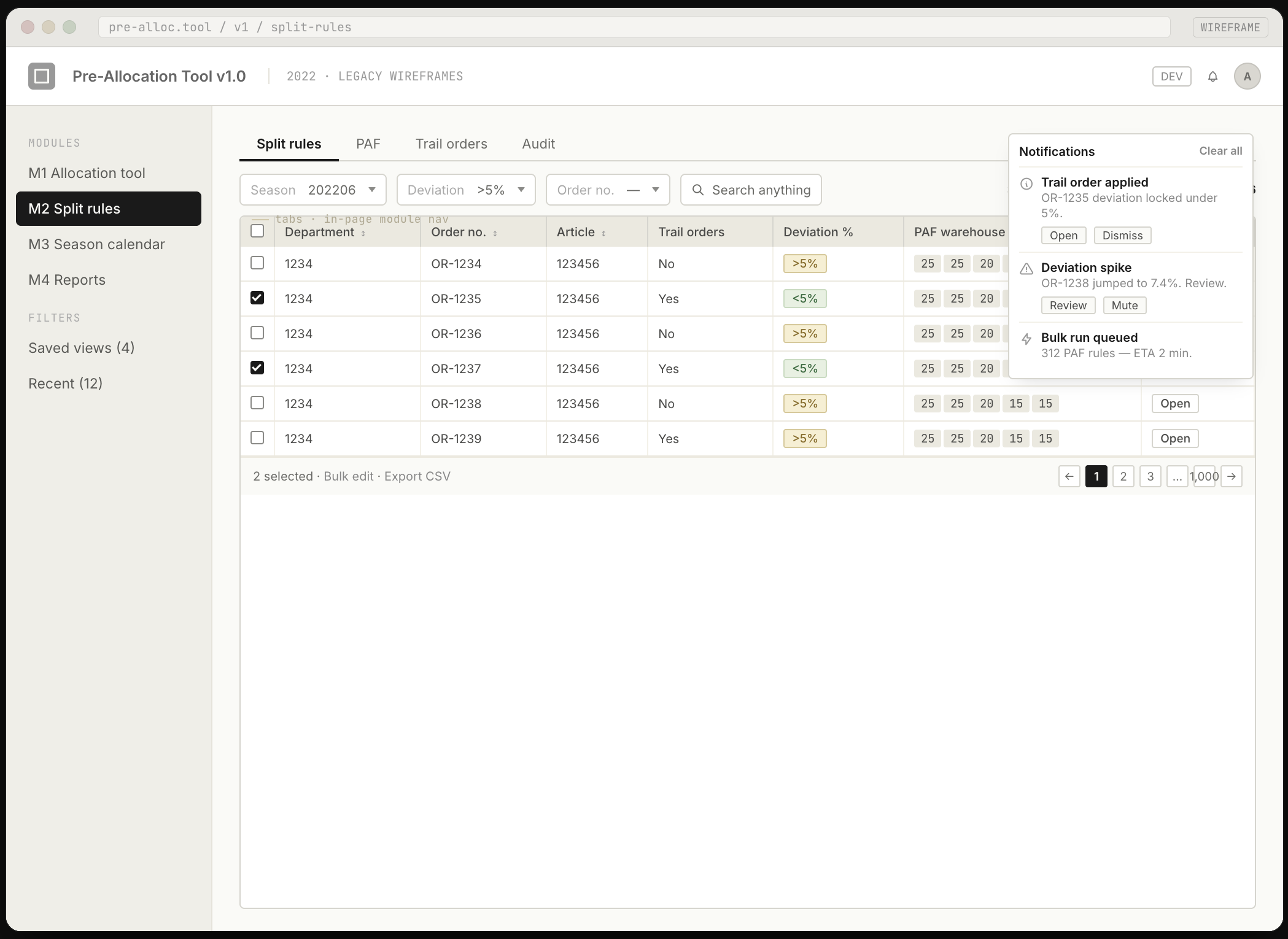Review the Deviation spike notification
The height and width of the screenshot is (939, 1288).
coord(1068,306)
